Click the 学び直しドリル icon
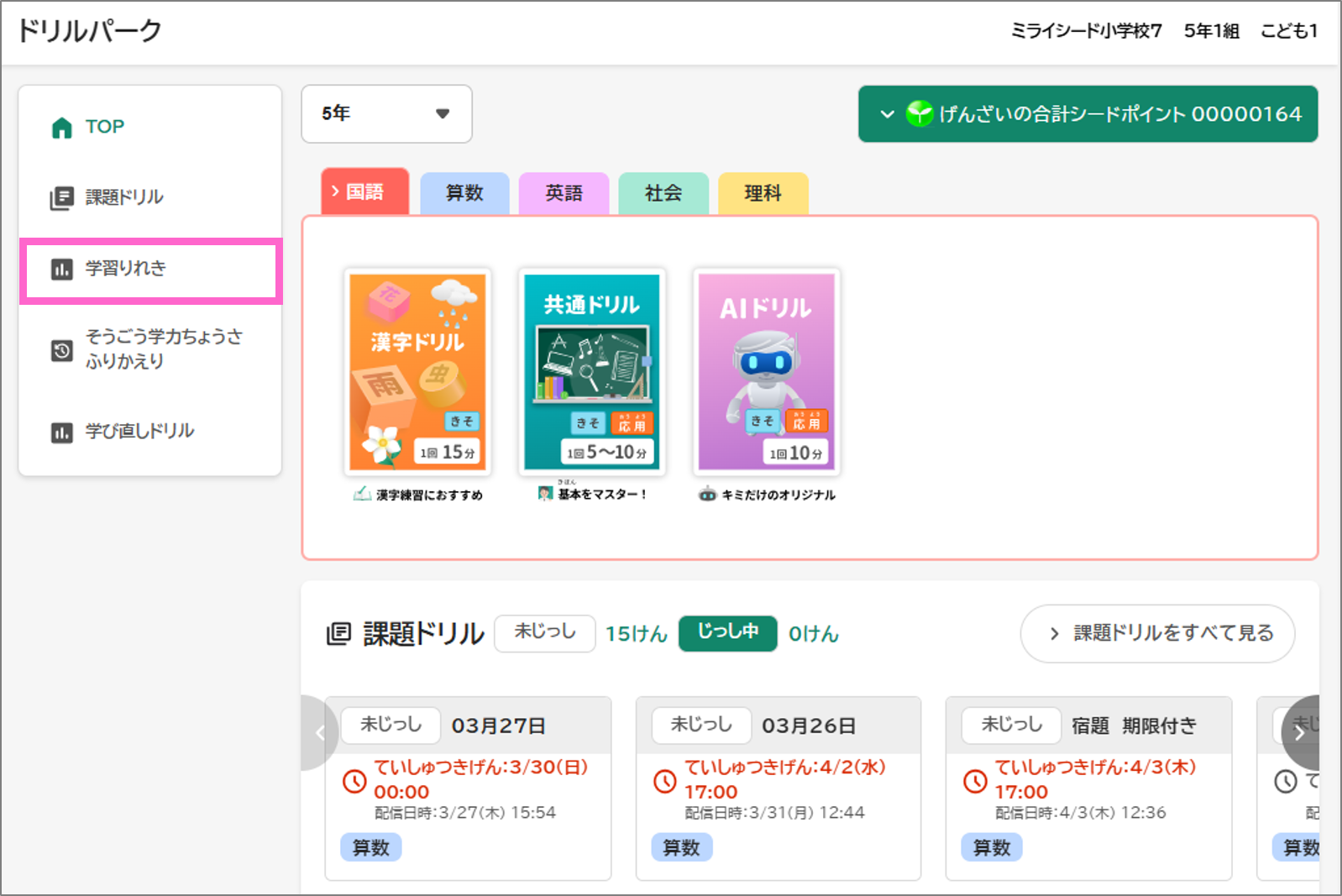The image size is (1342, 896). click(x=62, y=432)
